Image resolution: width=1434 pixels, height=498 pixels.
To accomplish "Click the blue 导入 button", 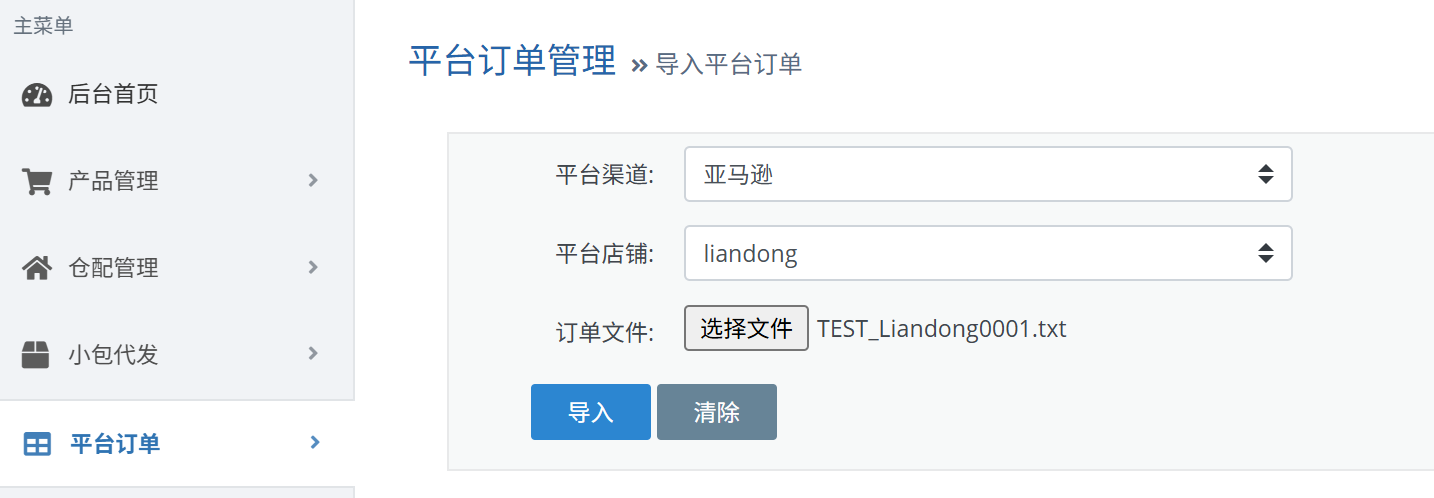I will tap(591, 412).
